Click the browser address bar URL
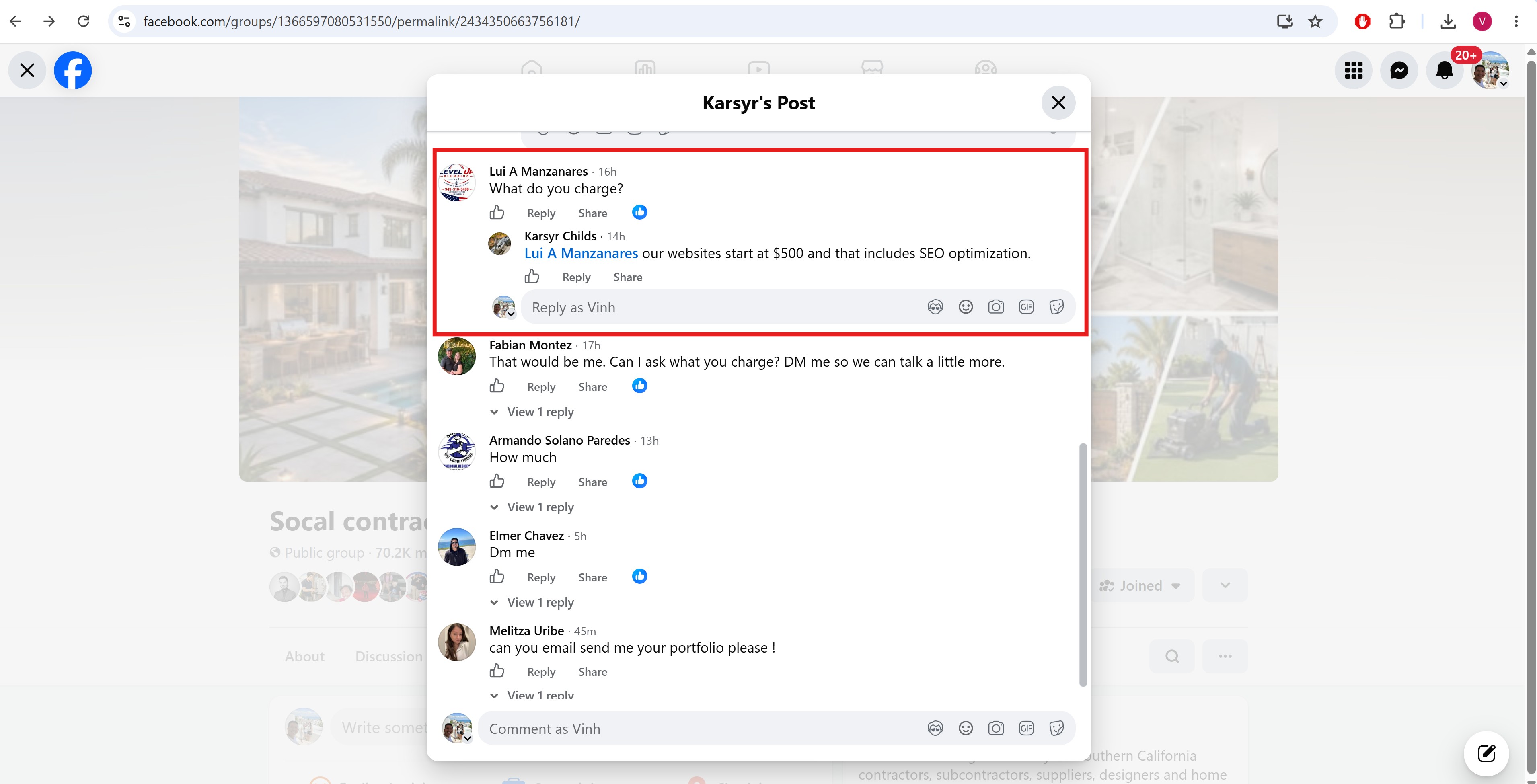This screenshot has height=784, width=1537. (x=362, y=21)
